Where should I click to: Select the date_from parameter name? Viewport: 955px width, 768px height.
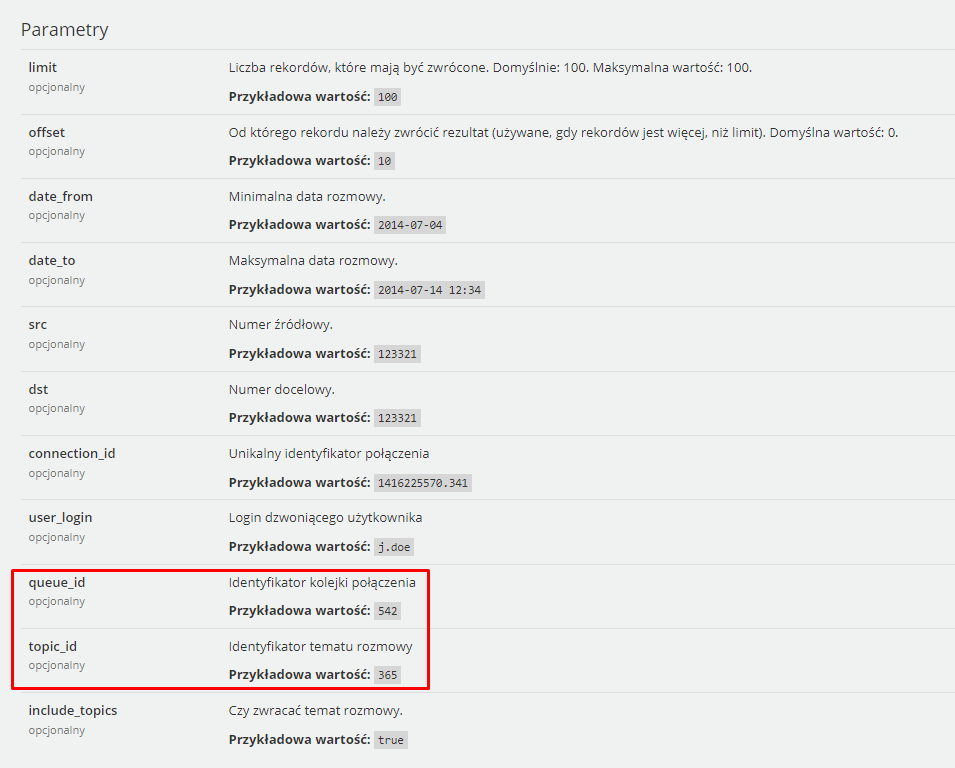click(x=60, y=196)
